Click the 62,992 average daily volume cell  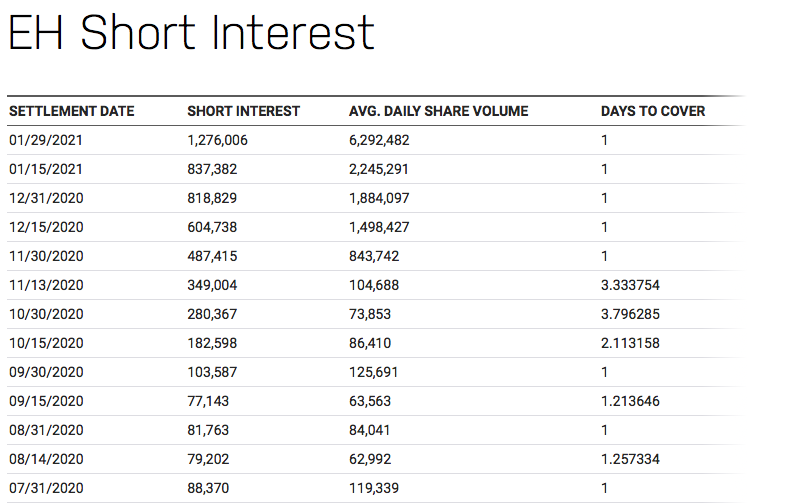tap(370, 459)
